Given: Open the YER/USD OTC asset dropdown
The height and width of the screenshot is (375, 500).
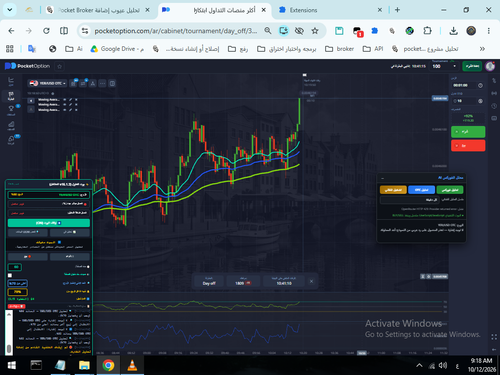Looking at the screenshot, I should [47, 83].
